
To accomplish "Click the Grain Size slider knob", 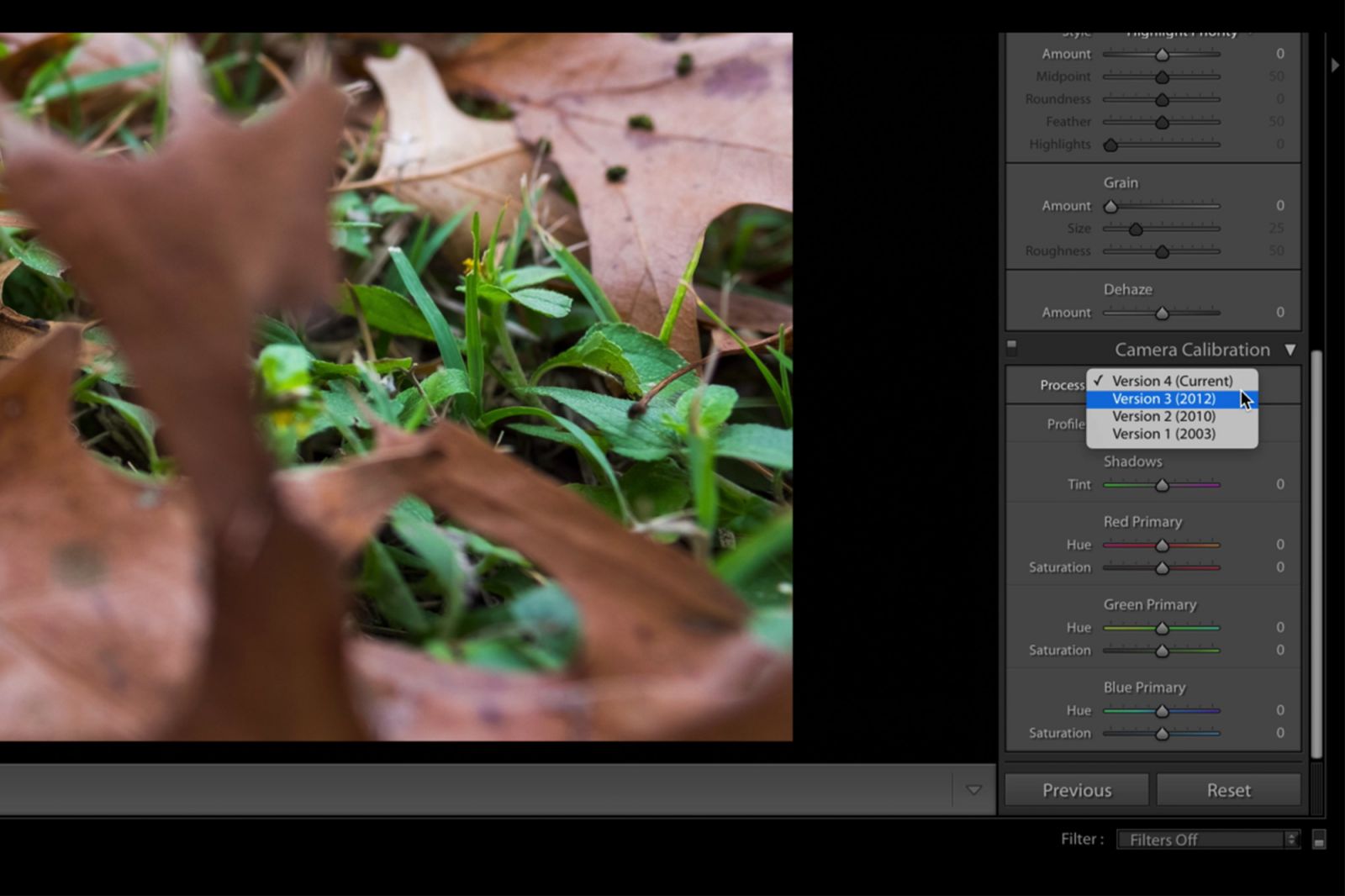I will tap(1137, 228).
